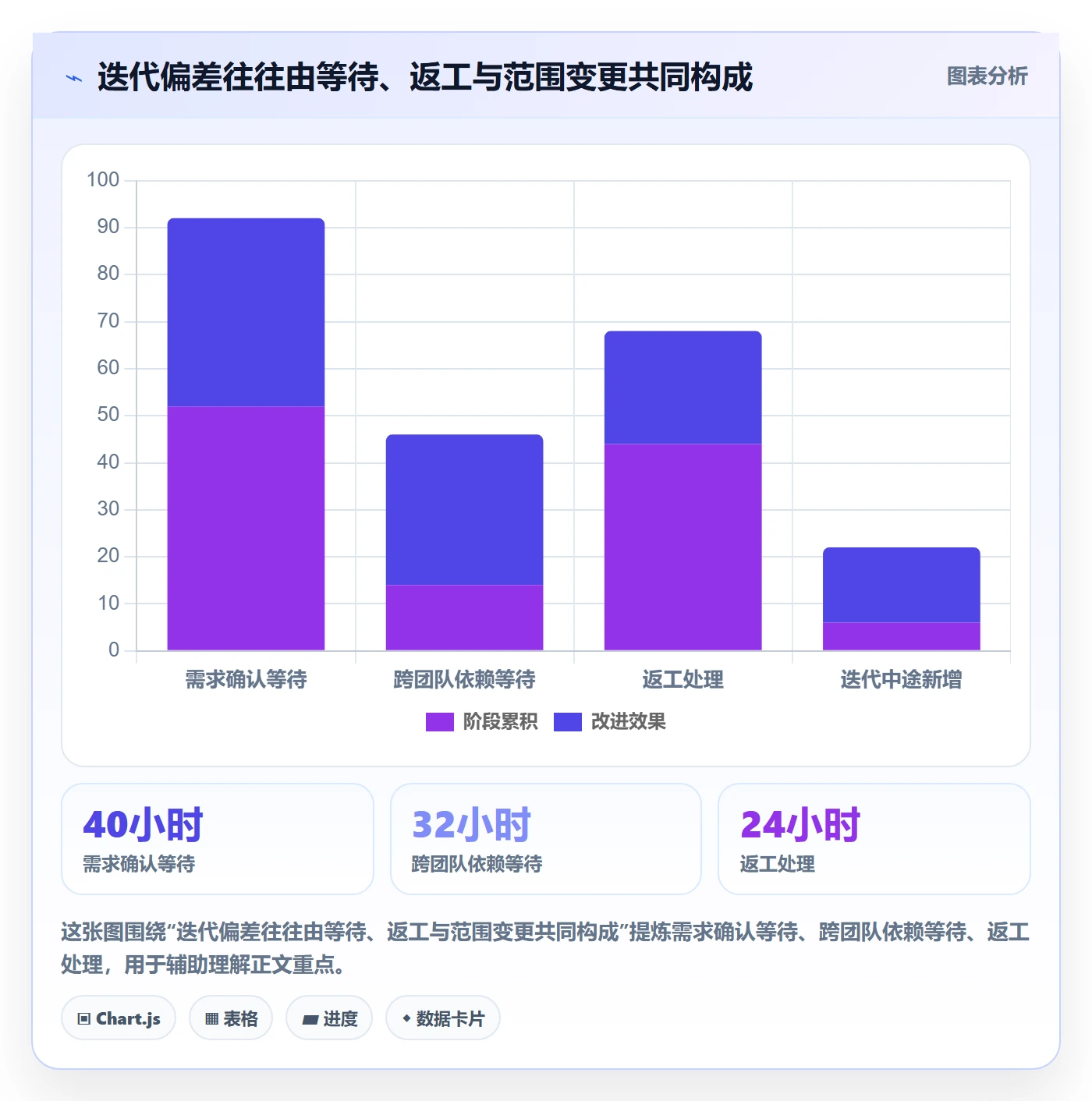Click the description paragraph starting 这张图围绕

pyautogui.click(x=545, y=948)
